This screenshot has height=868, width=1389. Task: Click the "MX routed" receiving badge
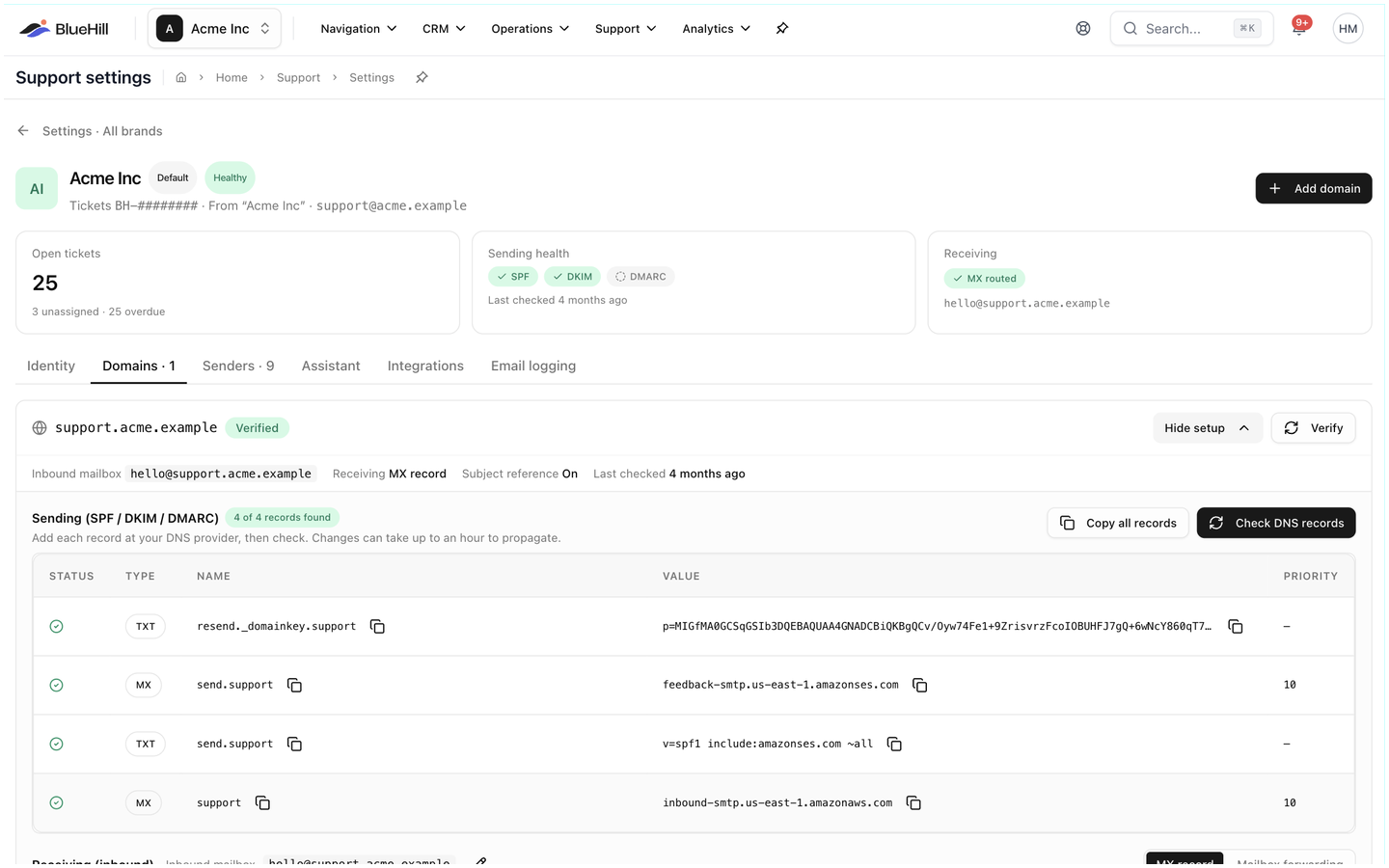pyautogui.click(x=984, y=279)
